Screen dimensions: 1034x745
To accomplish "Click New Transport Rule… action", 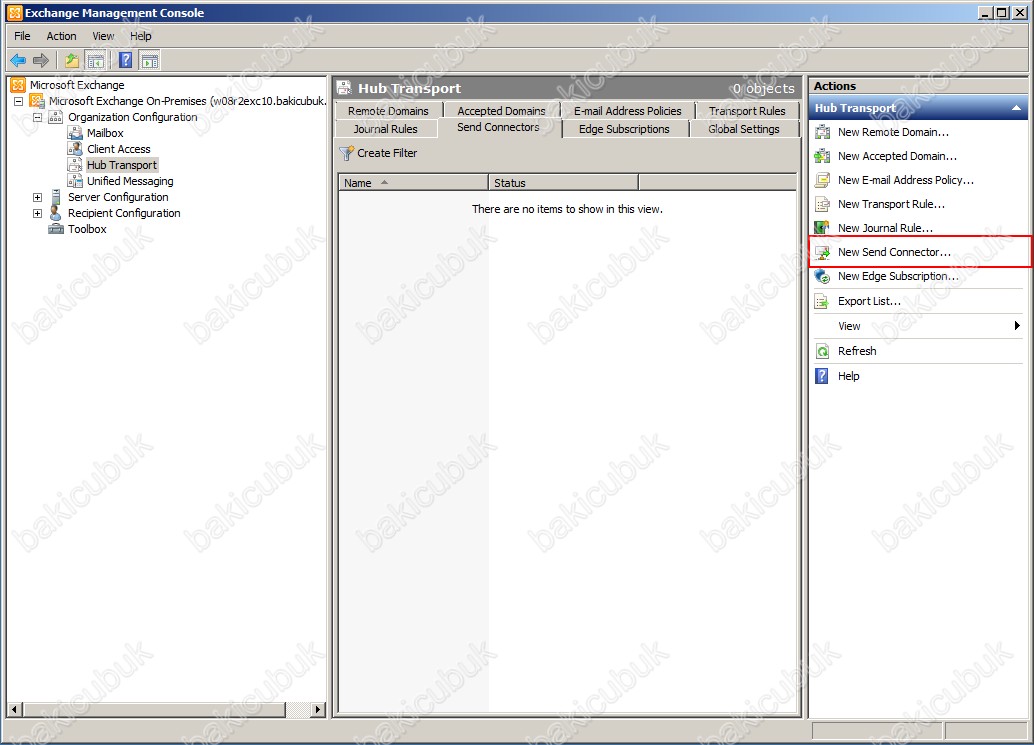I will pyautogui.click(x=892, y=204).
